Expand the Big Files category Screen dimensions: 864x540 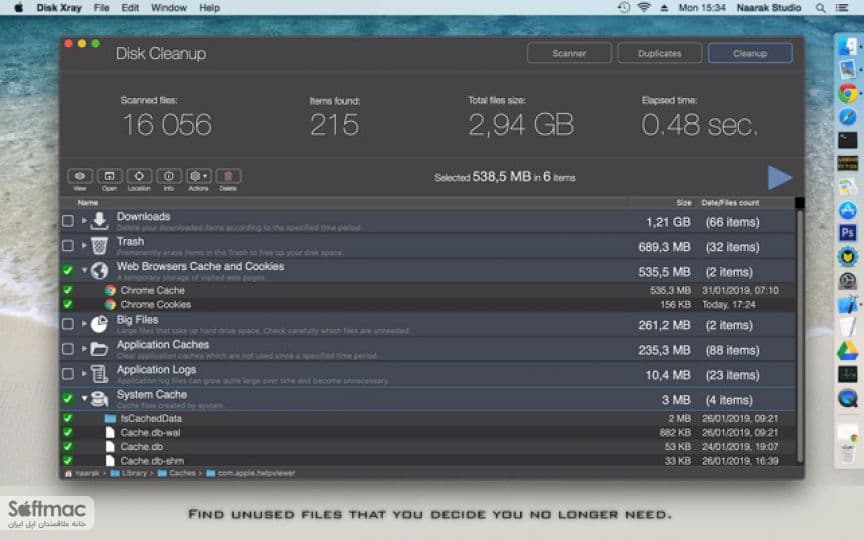84,323
